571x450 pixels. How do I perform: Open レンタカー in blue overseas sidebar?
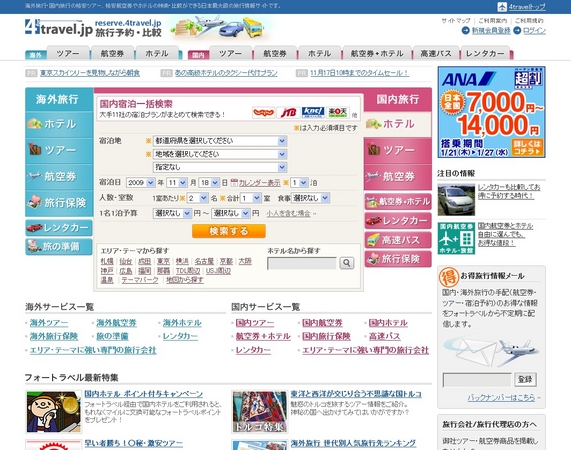click(x=59, y=228)
